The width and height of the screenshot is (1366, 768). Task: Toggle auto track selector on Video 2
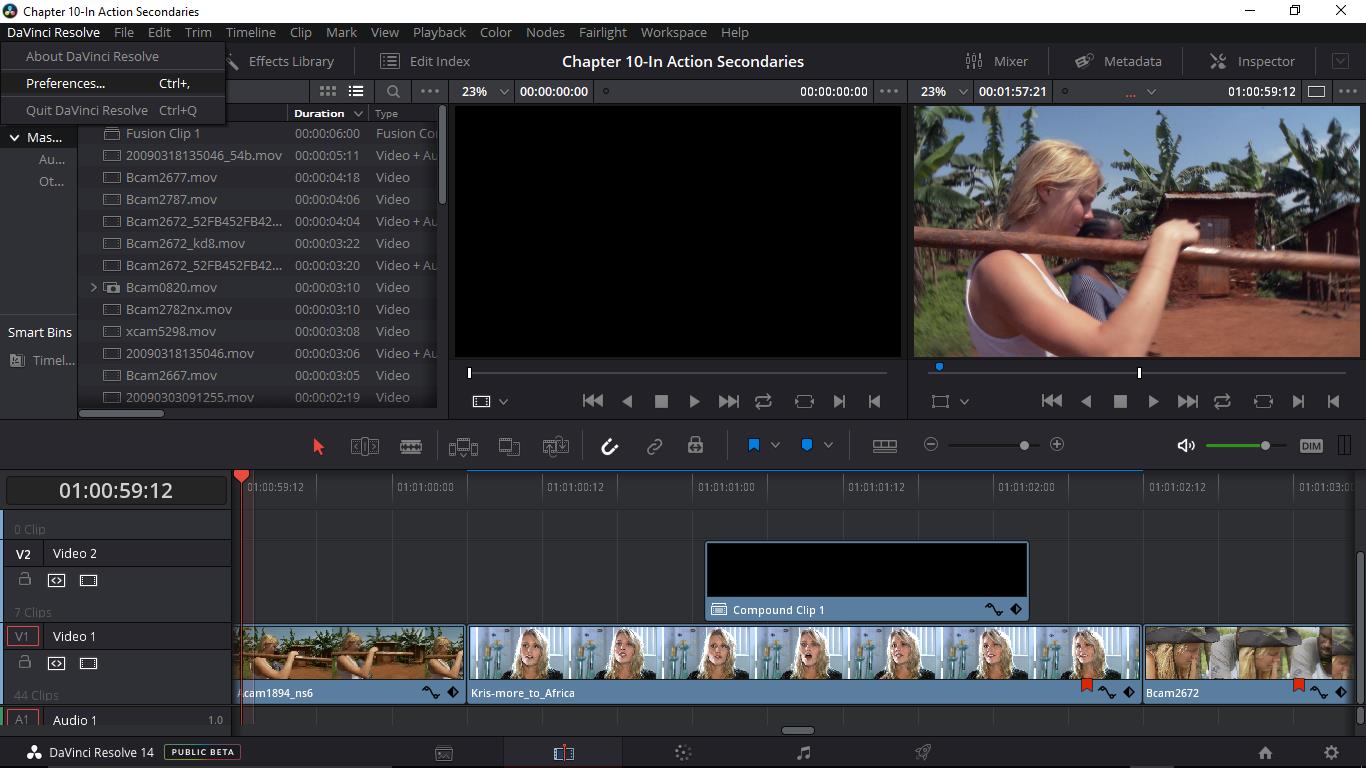[x=56, y=580]
